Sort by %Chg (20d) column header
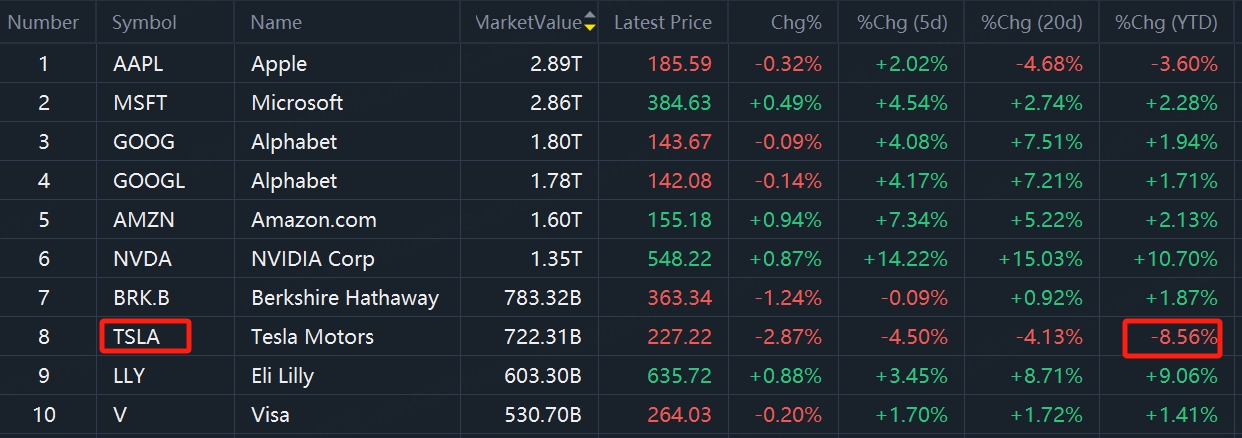Screen dimensions: 1242x438 pos(1032,22)
